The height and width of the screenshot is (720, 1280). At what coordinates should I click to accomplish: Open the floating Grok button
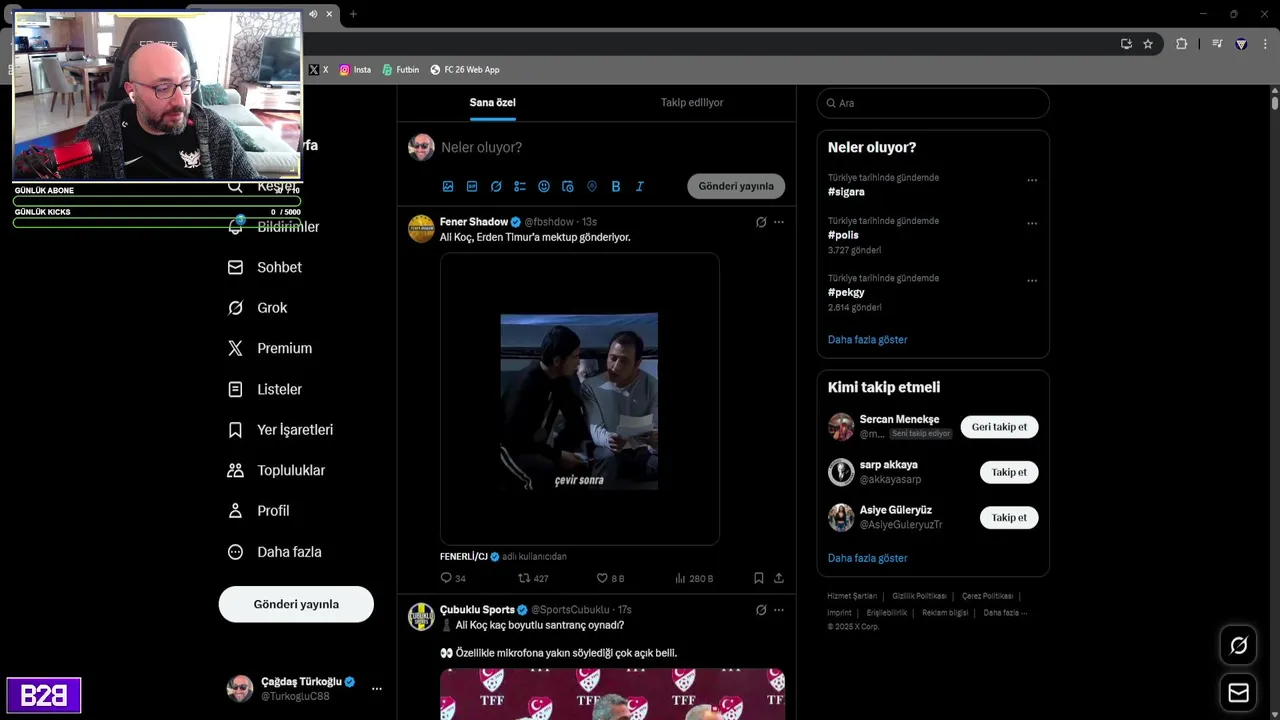point(1238,646)
